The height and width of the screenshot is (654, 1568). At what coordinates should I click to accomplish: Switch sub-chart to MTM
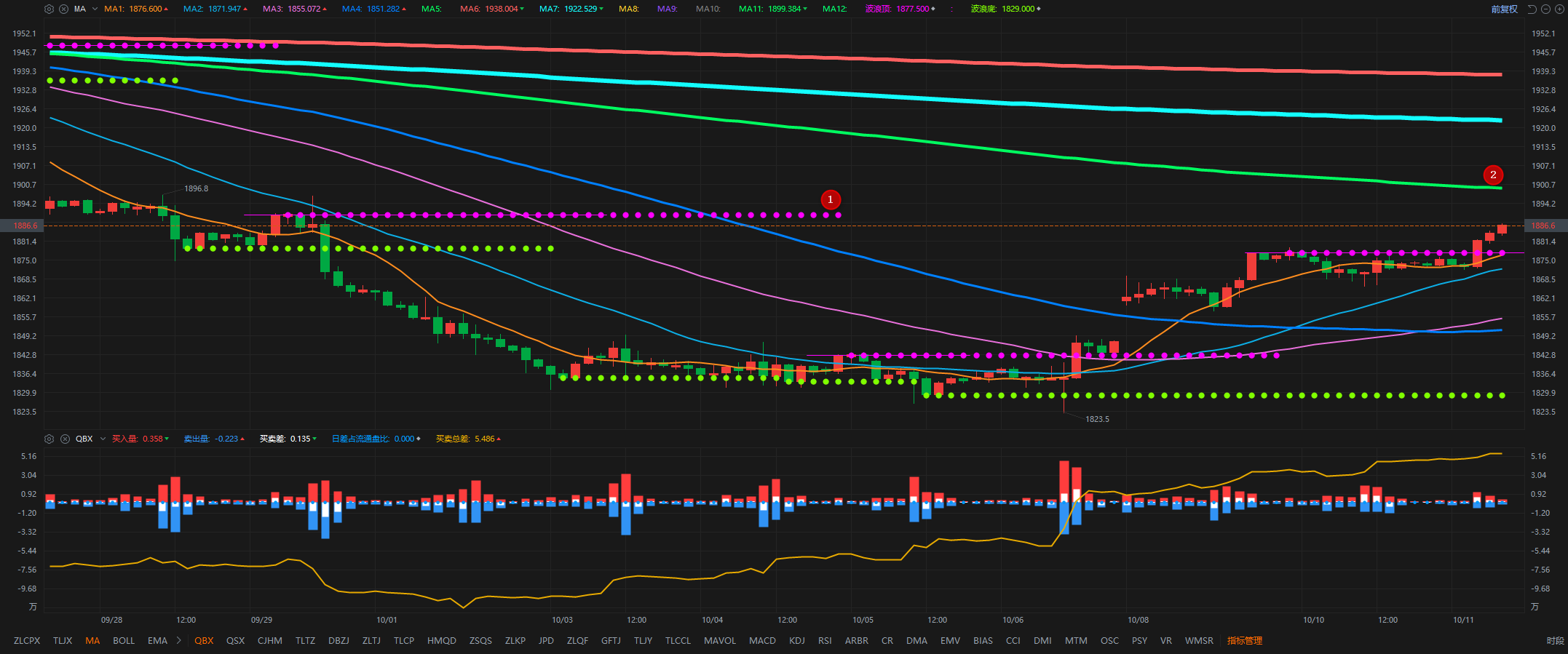[x=1076, y=640]
